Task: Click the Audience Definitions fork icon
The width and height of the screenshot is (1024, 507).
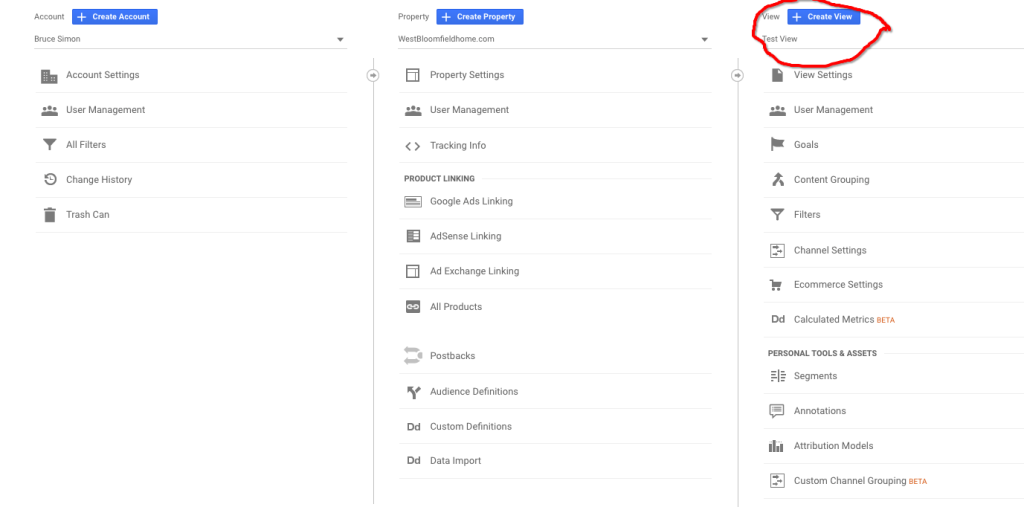Action: (413, 392)
